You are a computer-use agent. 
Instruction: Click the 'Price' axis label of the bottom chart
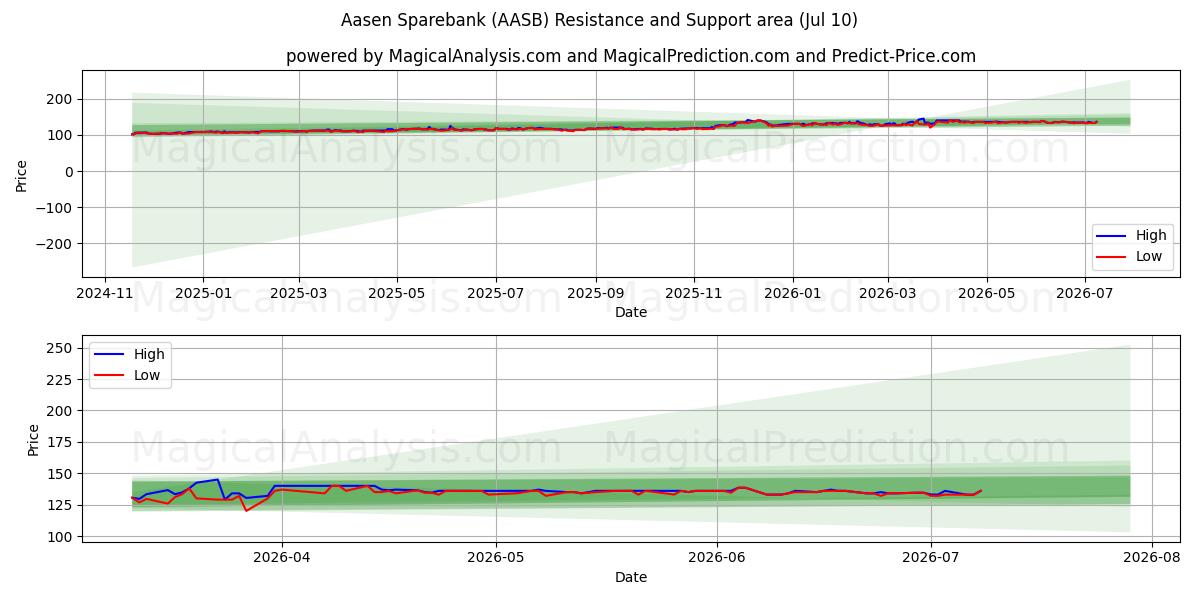pyautogui.click(x=33, y=439)
